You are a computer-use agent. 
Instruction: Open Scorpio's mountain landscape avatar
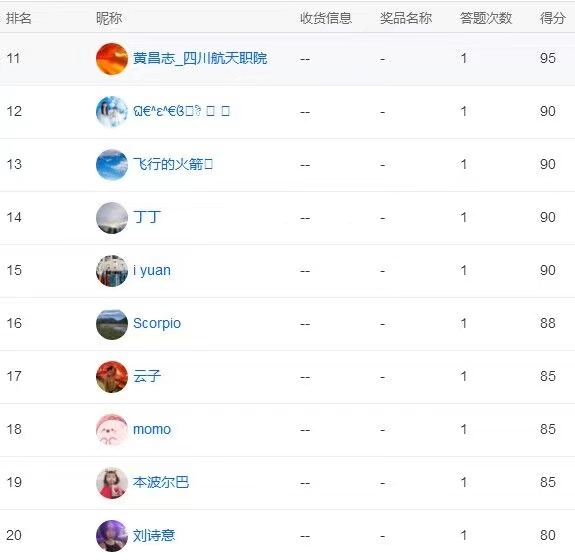click(112, 324)
